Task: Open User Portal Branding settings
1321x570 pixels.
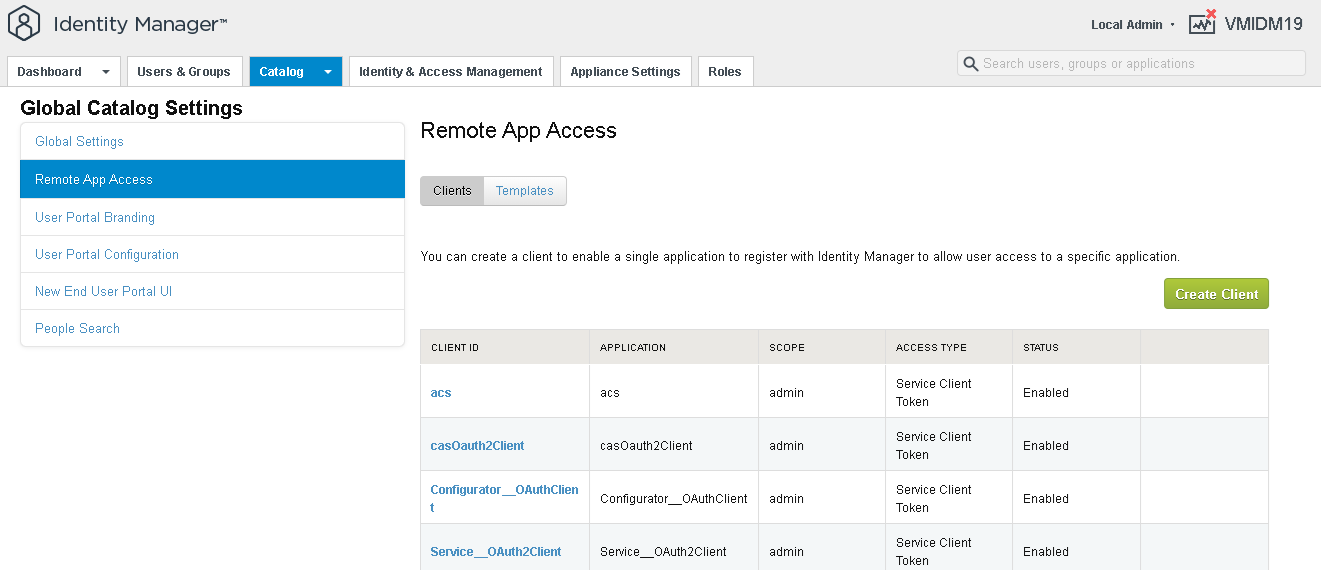Action: pyautogui.click(x=212, y=217)
